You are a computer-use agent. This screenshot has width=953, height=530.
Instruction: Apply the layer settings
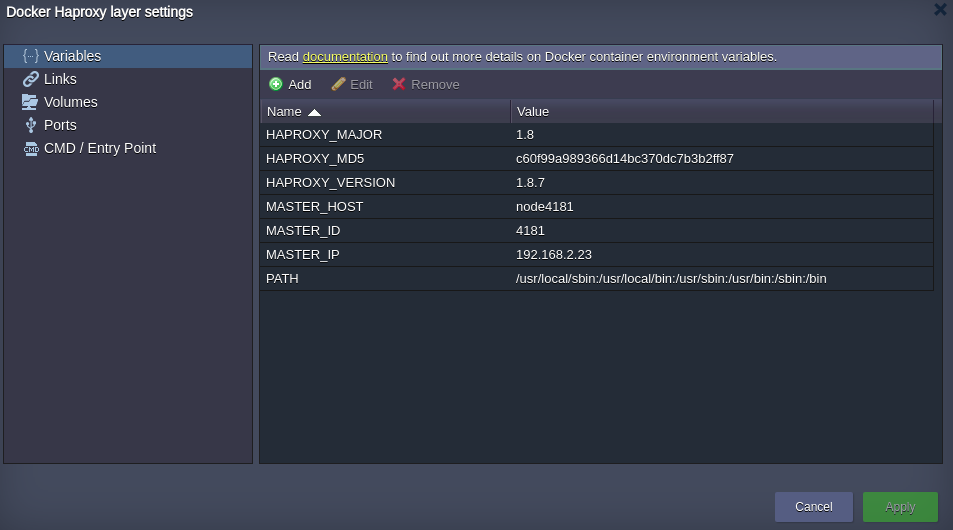click(x=900, y=507)
